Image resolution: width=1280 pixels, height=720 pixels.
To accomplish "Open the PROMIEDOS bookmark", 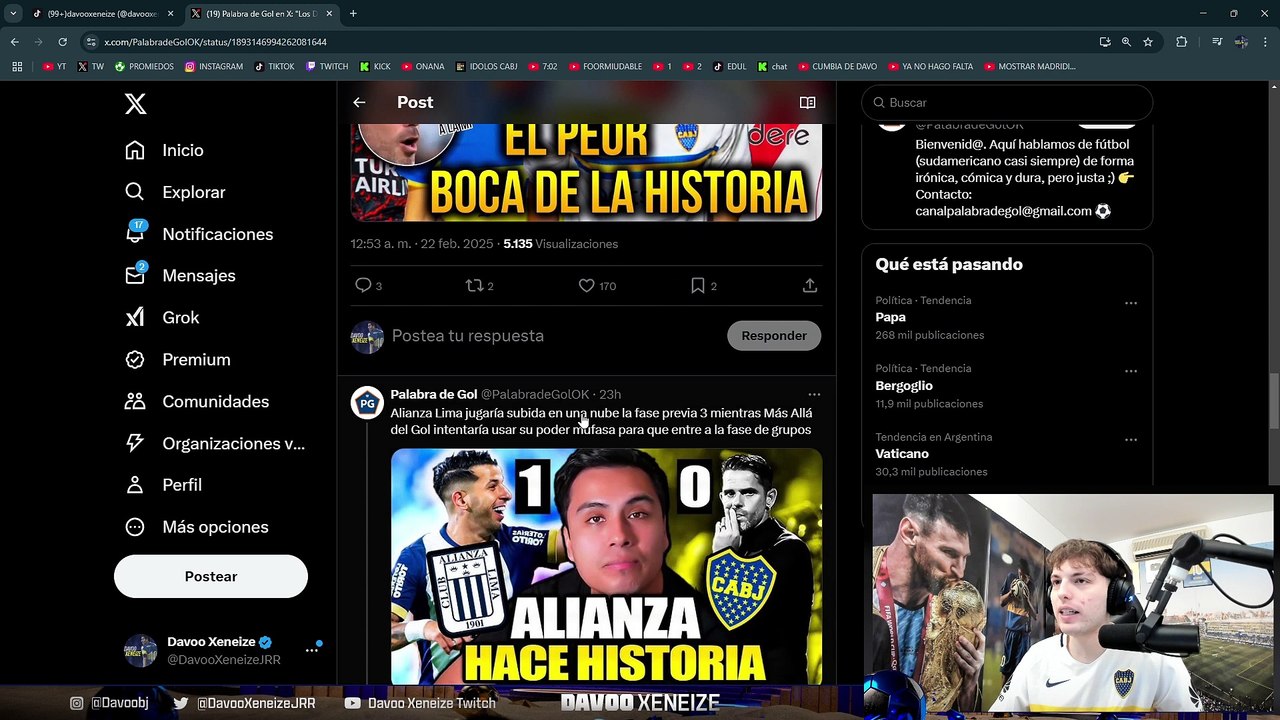I will pyautogui.click(x=144, y=67).
